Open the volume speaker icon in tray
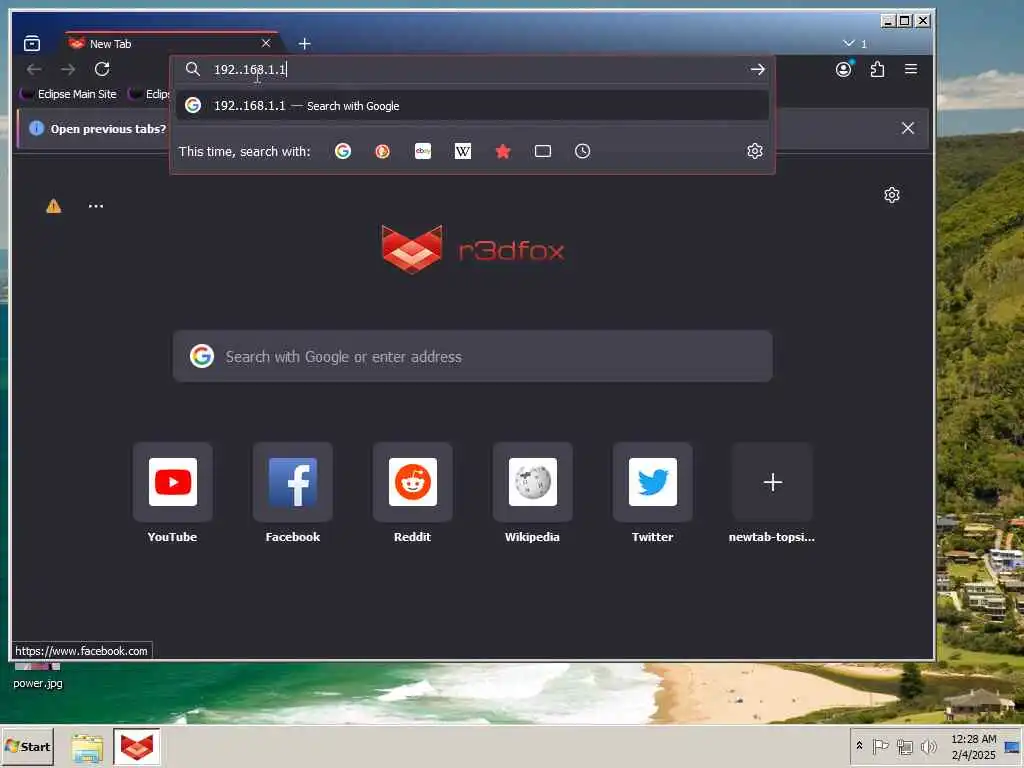Viewport: 1024px width, 768px height. [928, 746]
